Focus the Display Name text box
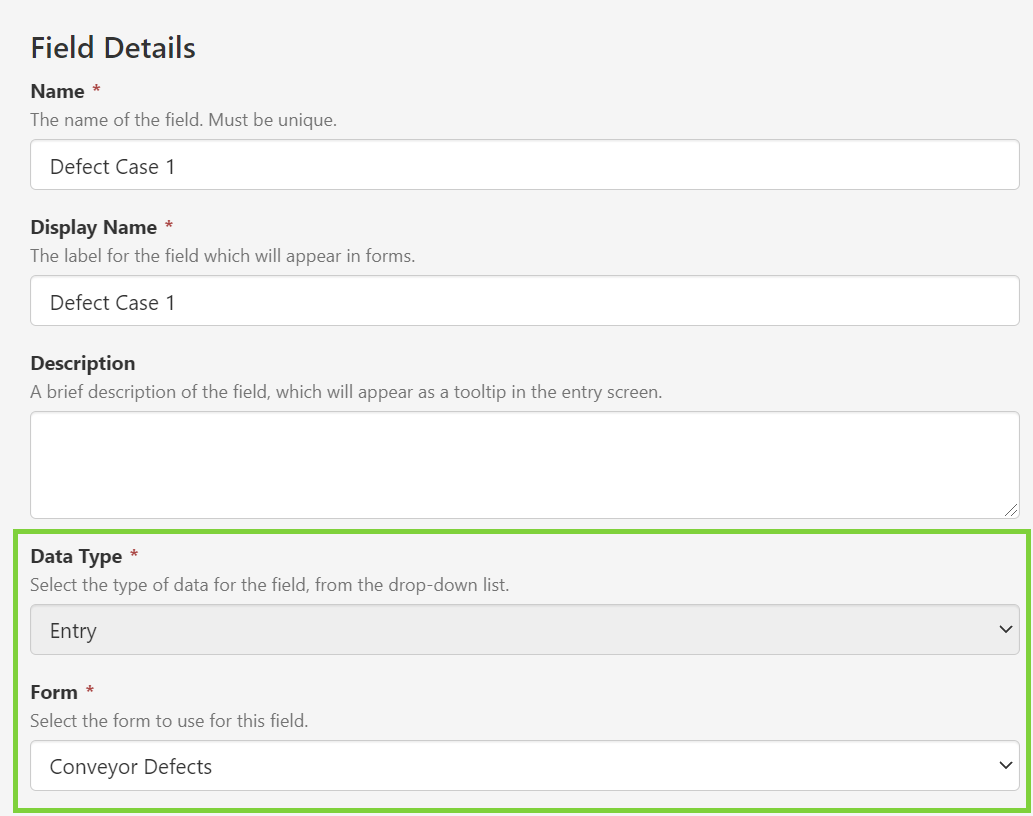Viewport: 1033px width, 816px height. tap(524, 301)
